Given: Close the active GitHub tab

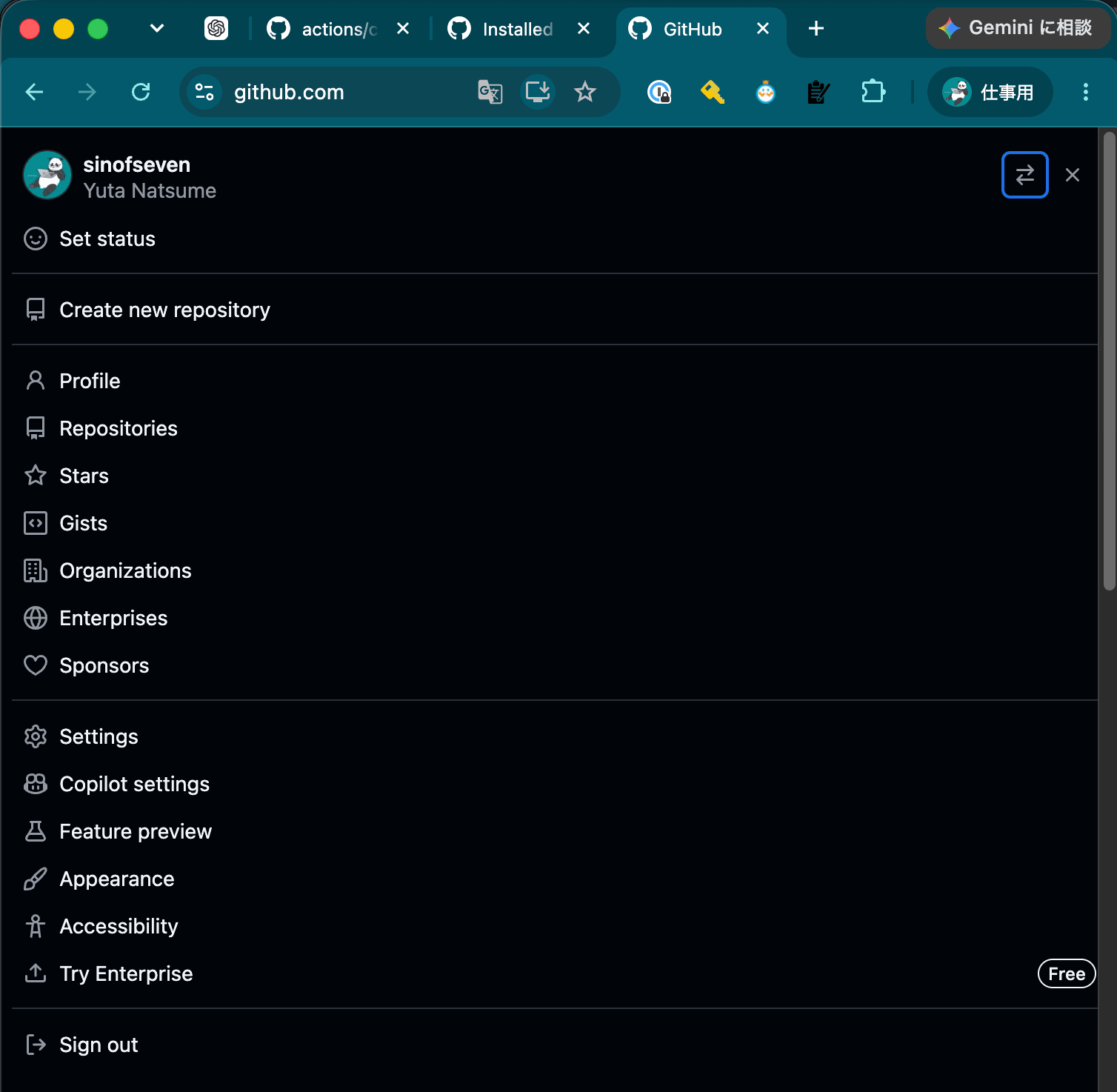Looking at the screenshot, I should pos(763,28).
